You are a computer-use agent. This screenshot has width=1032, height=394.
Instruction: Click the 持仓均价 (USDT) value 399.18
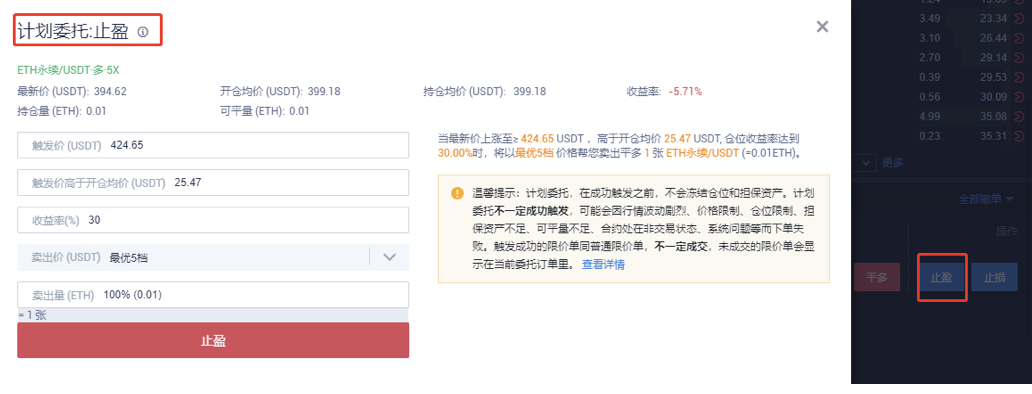click(x=529, y=91)
